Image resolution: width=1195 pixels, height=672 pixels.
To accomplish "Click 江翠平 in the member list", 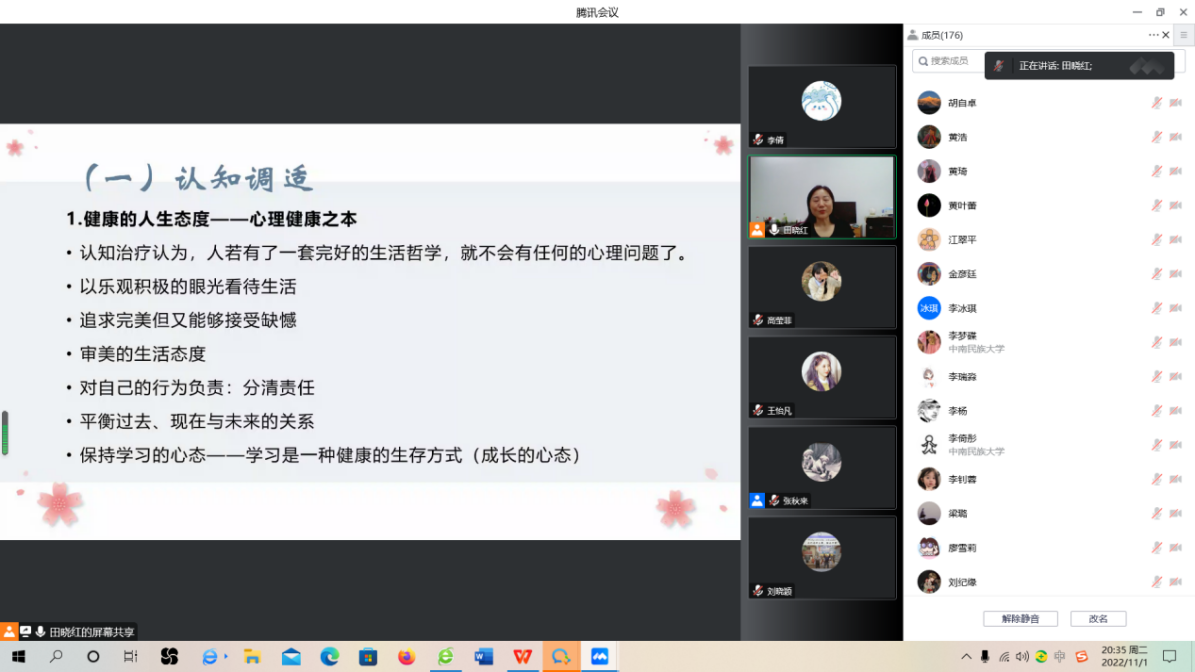I will pyautogui.click(x=962, y=240).
